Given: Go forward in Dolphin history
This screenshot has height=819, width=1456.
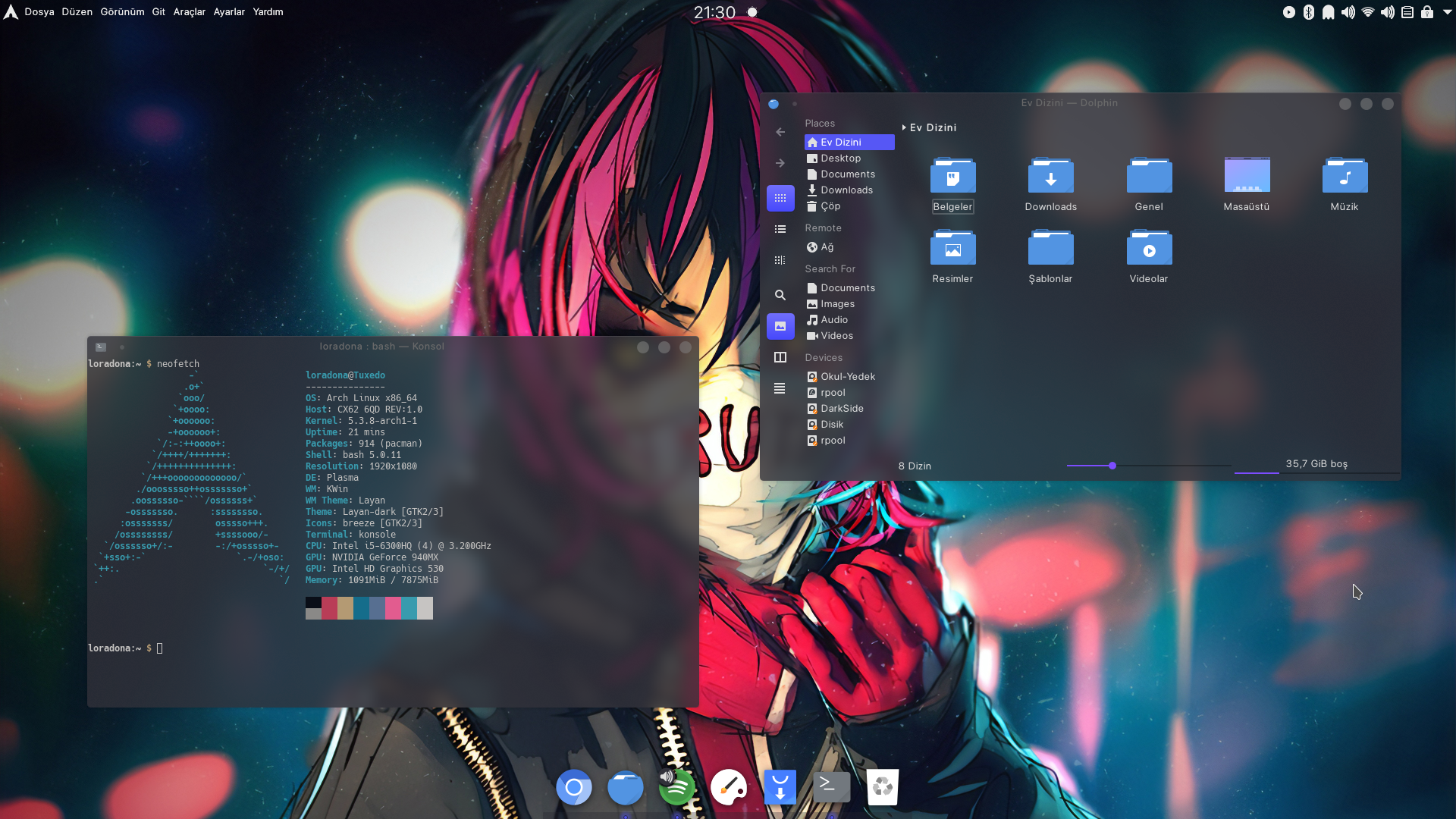Looking at the screenshot, I should click(x=780, y=163).
